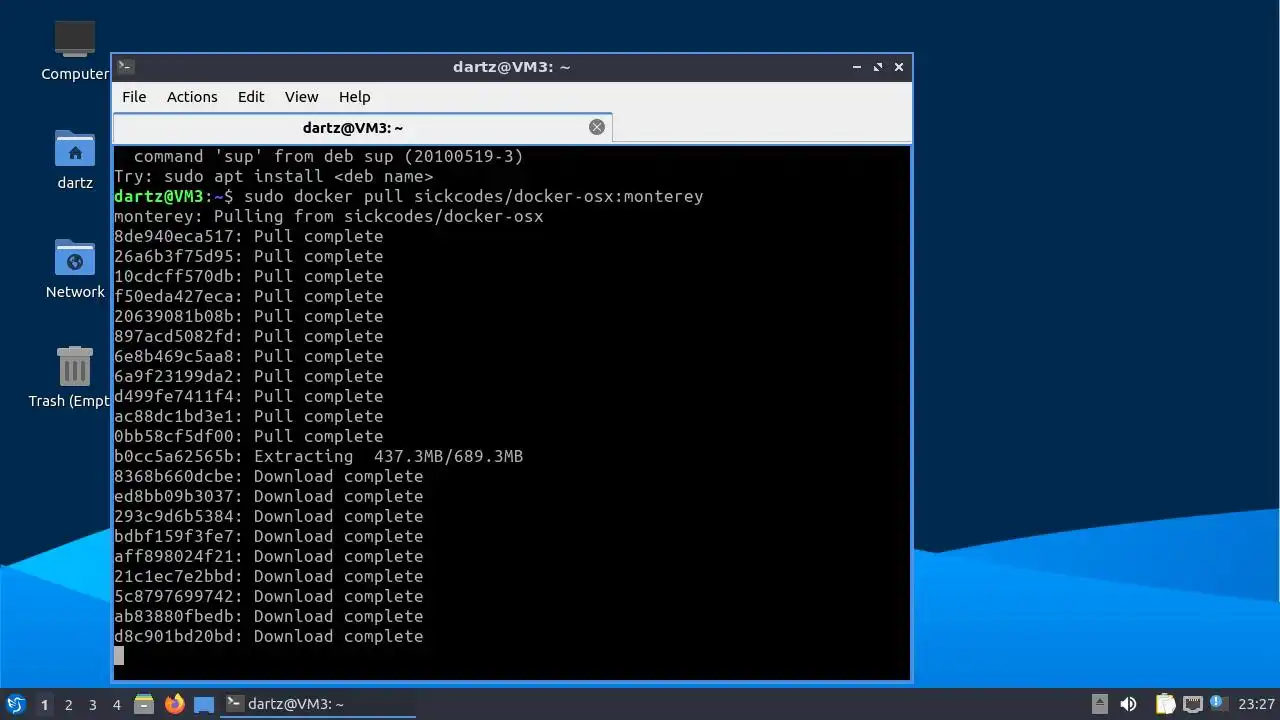This screenshot has width=1280, height=720.
Task: Open the update notifier tray icon
Action: click(1217, 703)
